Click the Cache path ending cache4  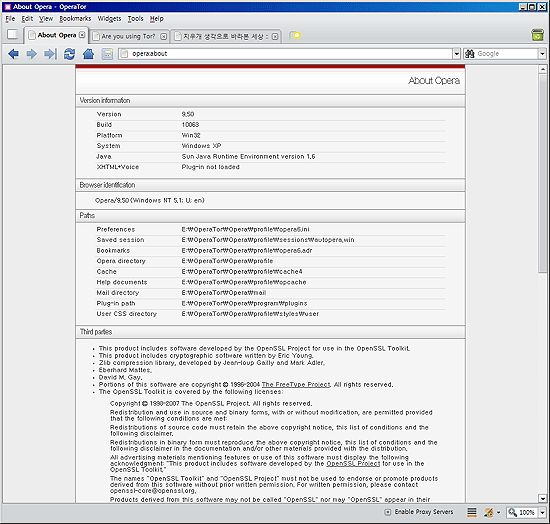click(242, 272)
